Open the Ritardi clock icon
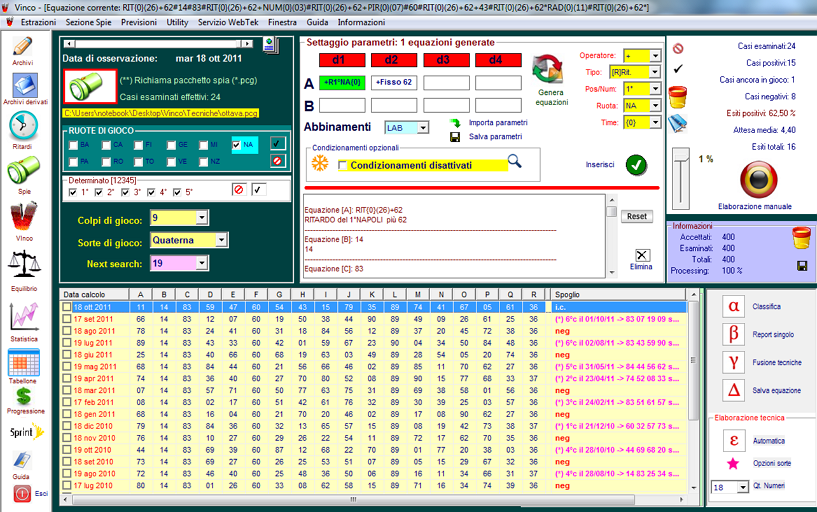 [23, 127]
